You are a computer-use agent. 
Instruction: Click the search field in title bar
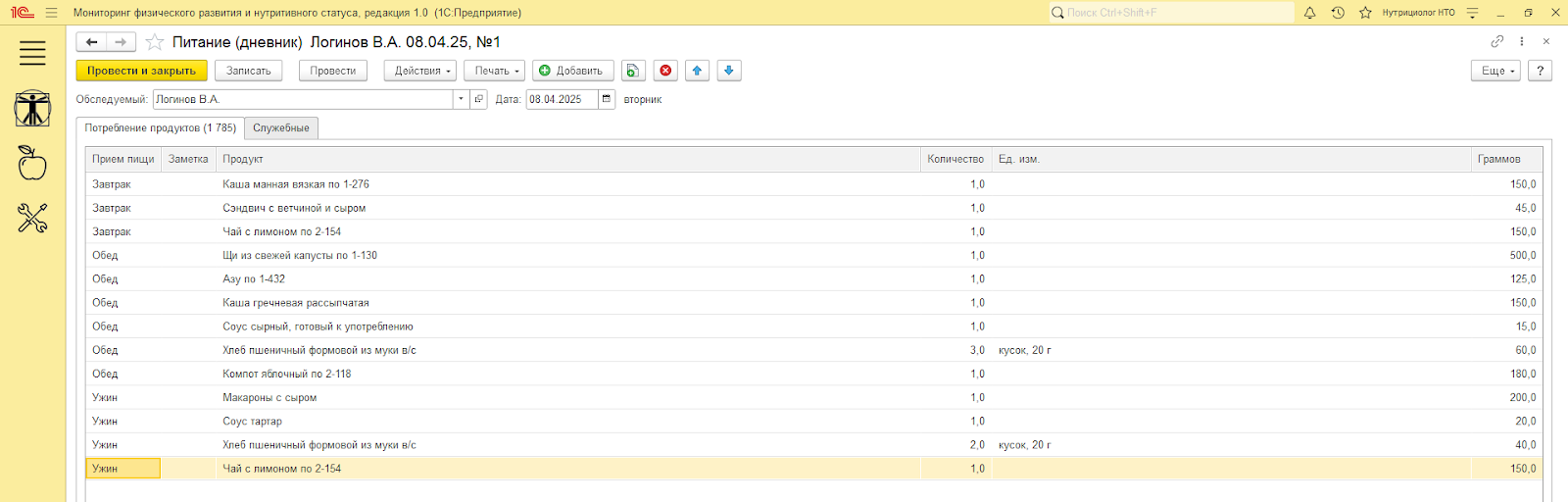(1171, 13)
